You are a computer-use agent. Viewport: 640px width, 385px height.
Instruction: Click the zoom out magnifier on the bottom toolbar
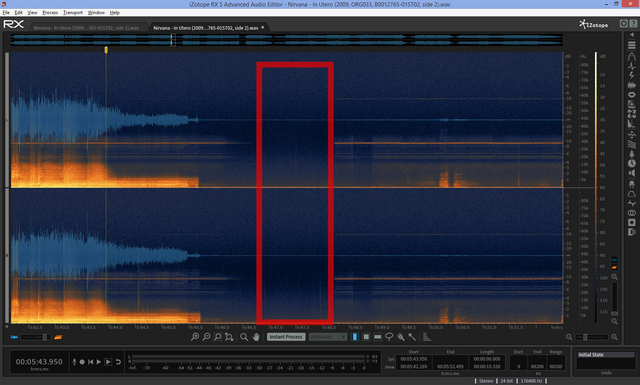(207, 337)
